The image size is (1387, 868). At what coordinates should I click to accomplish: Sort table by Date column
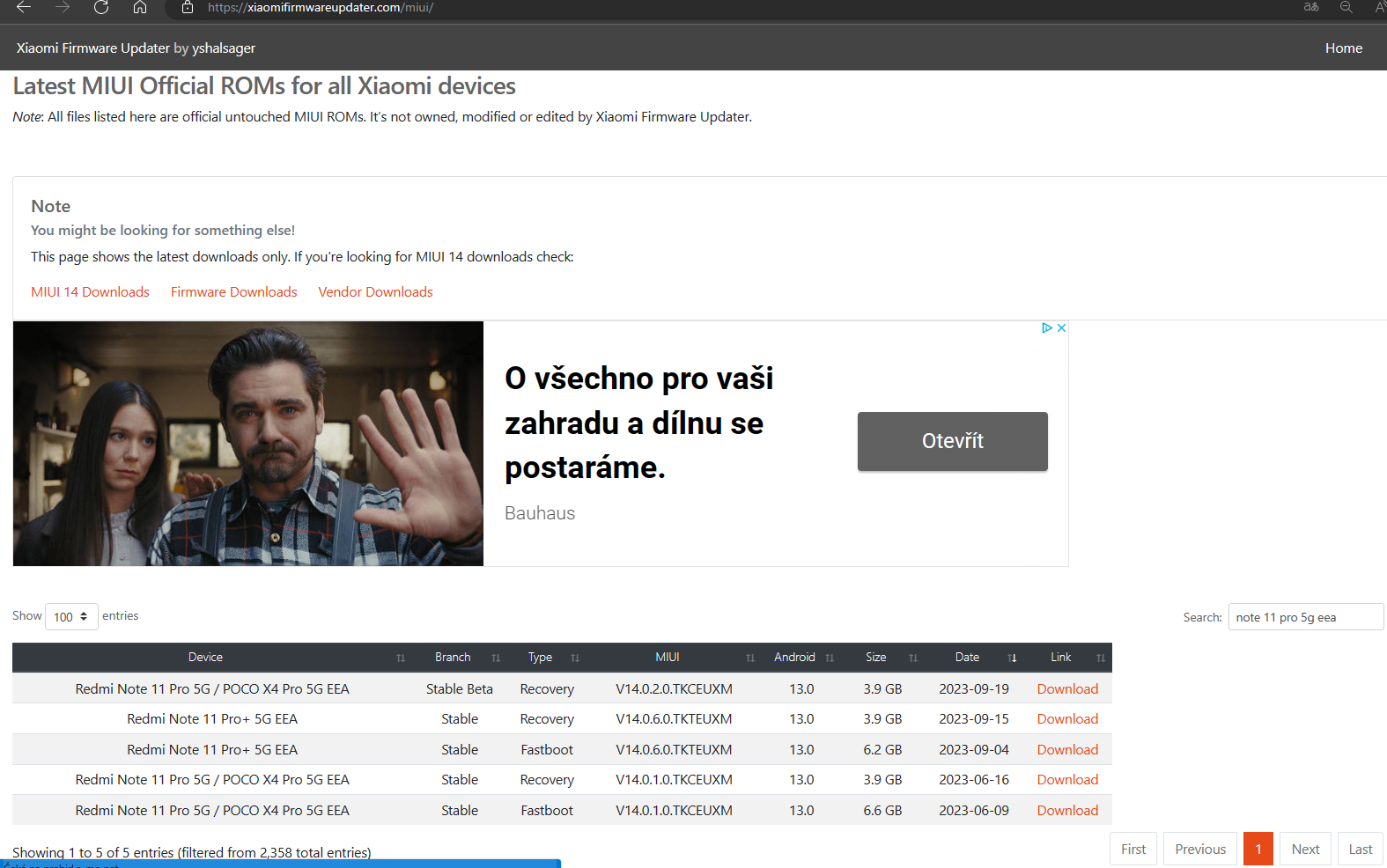[967, 658]
